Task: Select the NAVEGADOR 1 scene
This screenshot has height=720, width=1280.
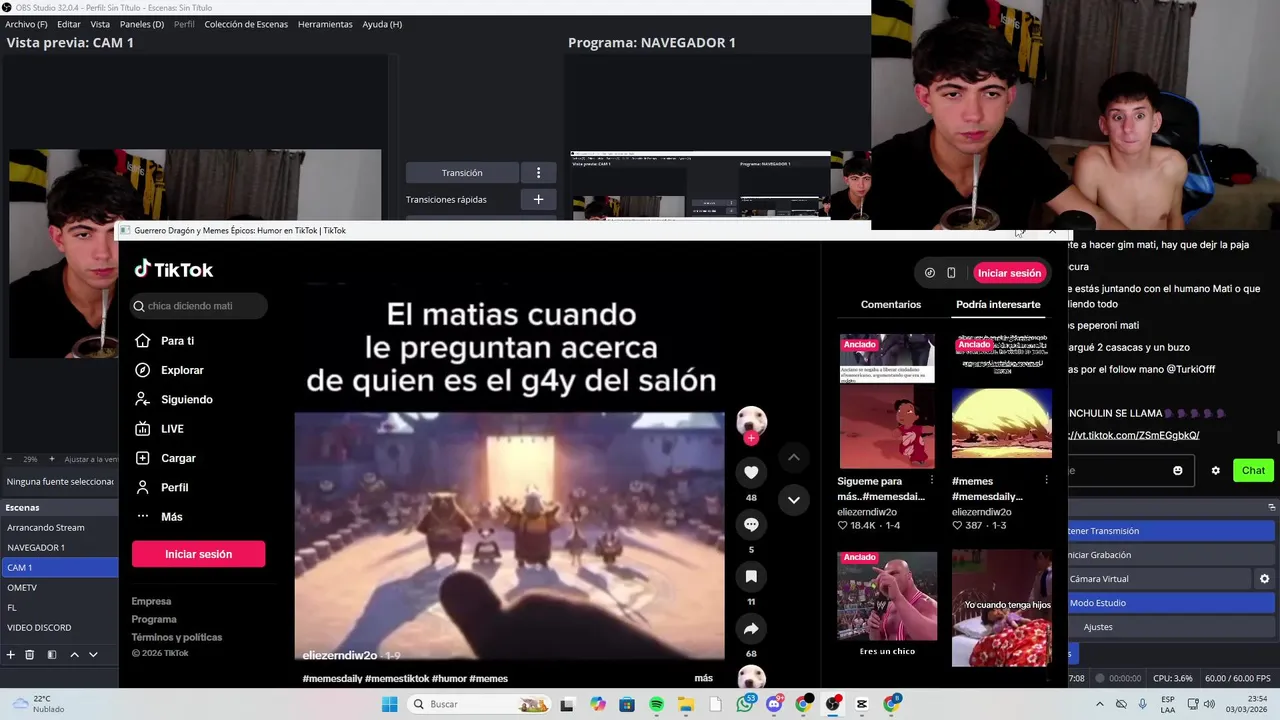Action: tap(59, 547)
